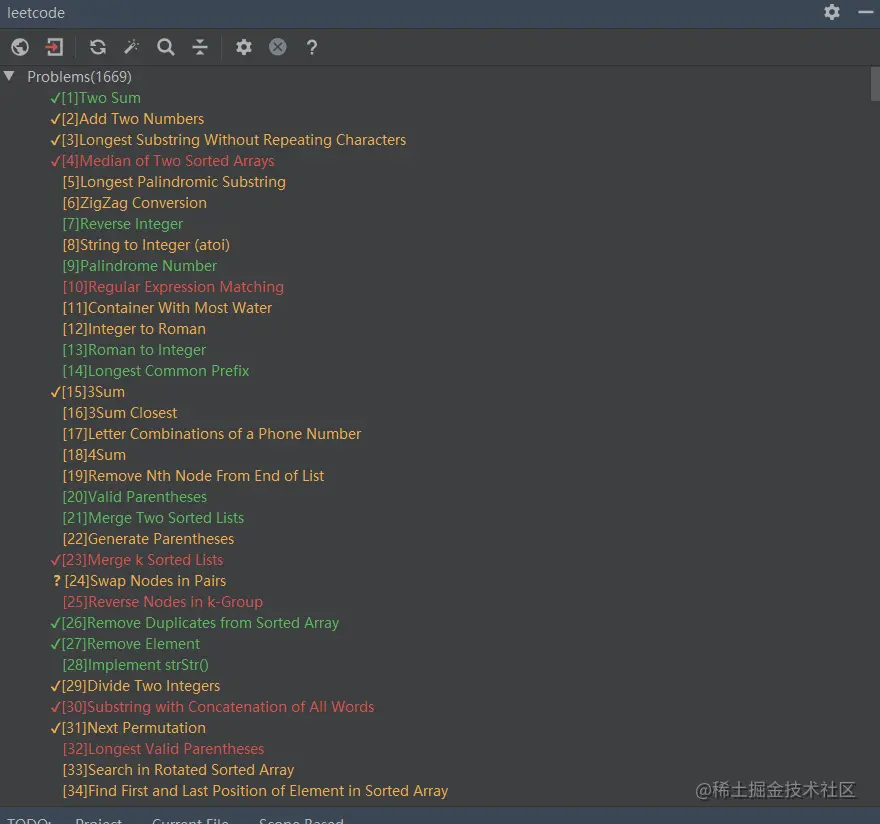Select [6]ZigZag Conversion
The image size is (880, 824).
click(x=135, y=203)
